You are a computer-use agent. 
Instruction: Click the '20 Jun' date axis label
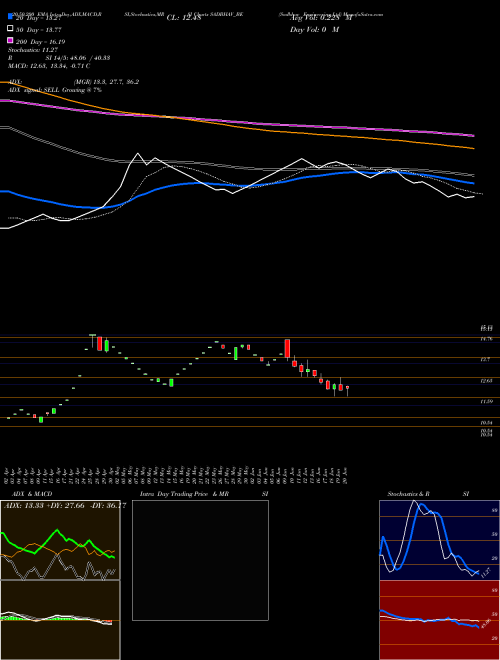[345, 476]
